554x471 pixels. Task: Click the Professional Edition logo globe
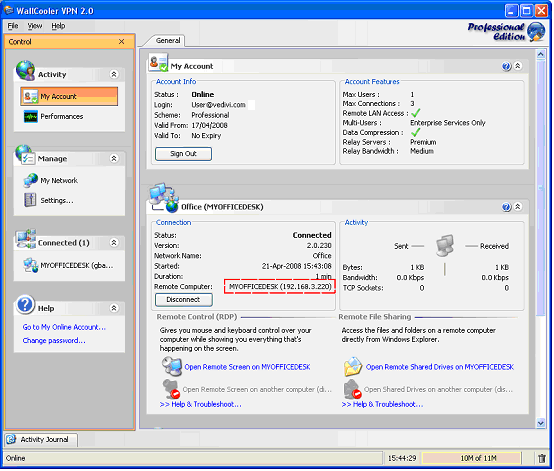coord(536,31)
